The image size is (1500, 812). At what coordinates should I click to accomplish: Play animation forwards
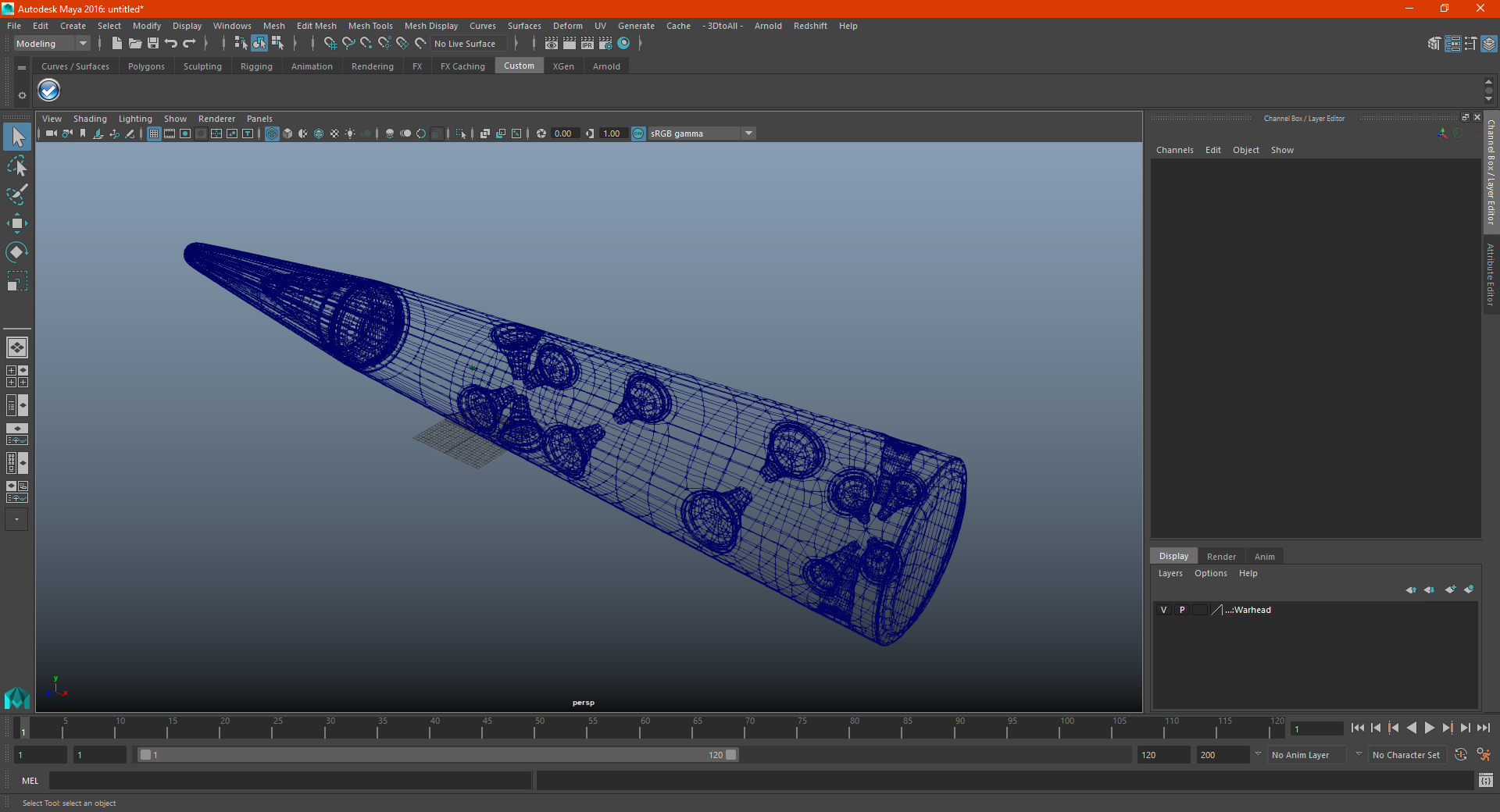click(x=1430, y=728)
